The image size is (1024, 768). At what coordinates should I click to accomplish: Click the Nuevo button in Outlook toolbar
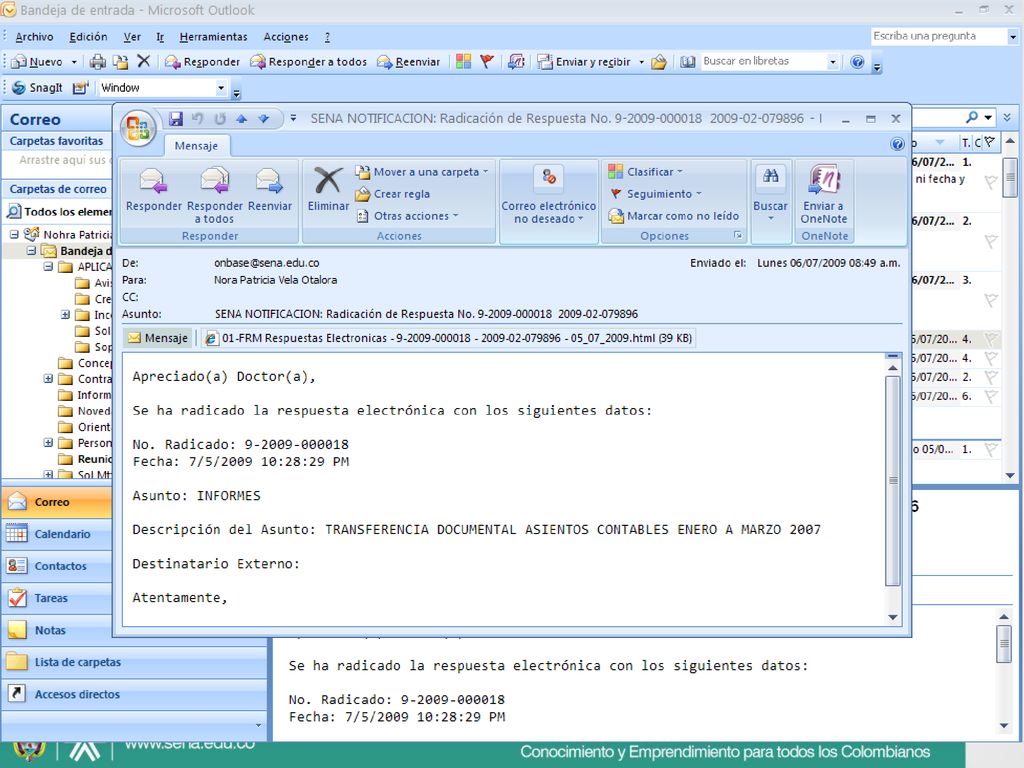click(x=39, y=61)
